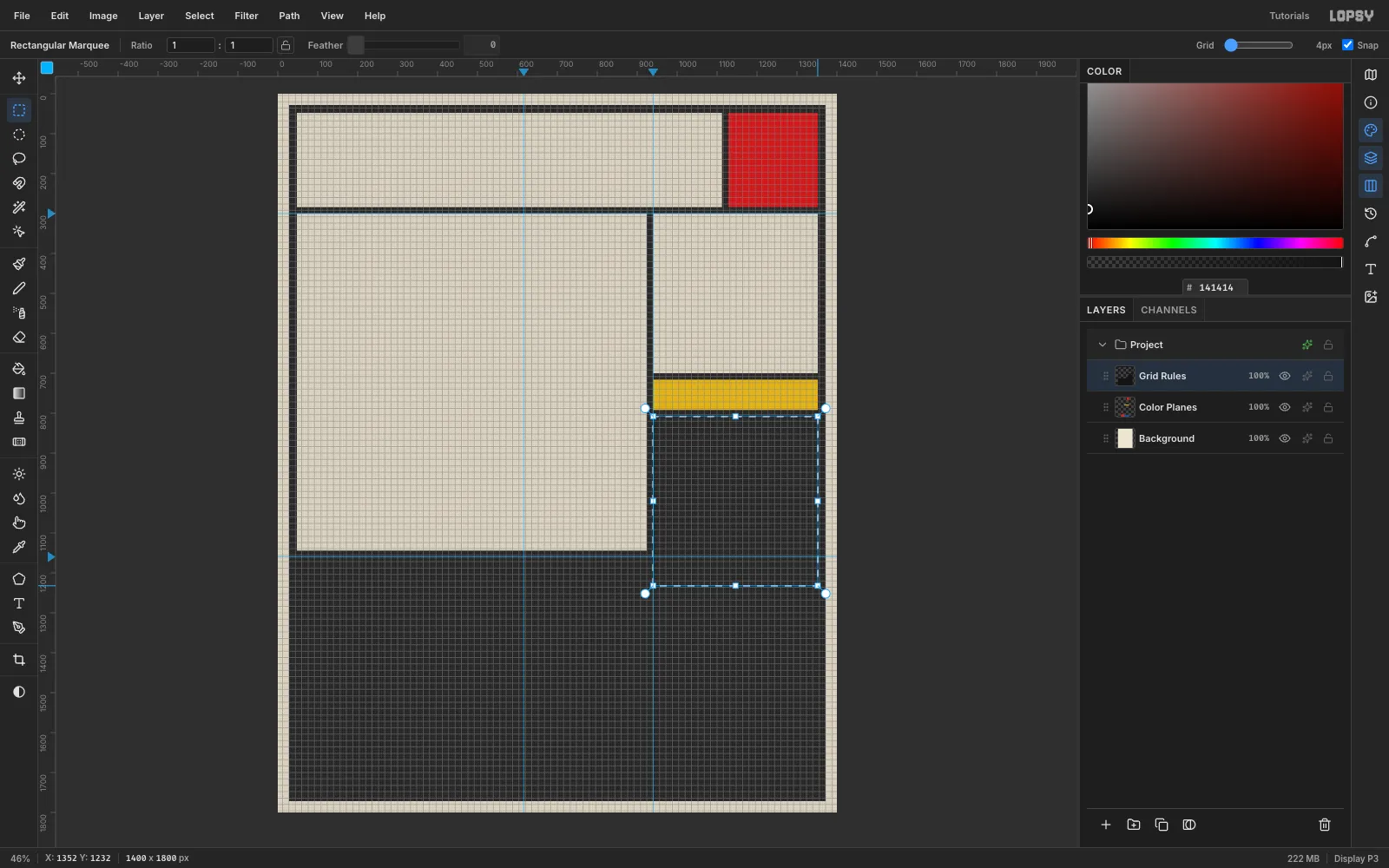Select the Polygon Shape tool

[x=19, y=579]
